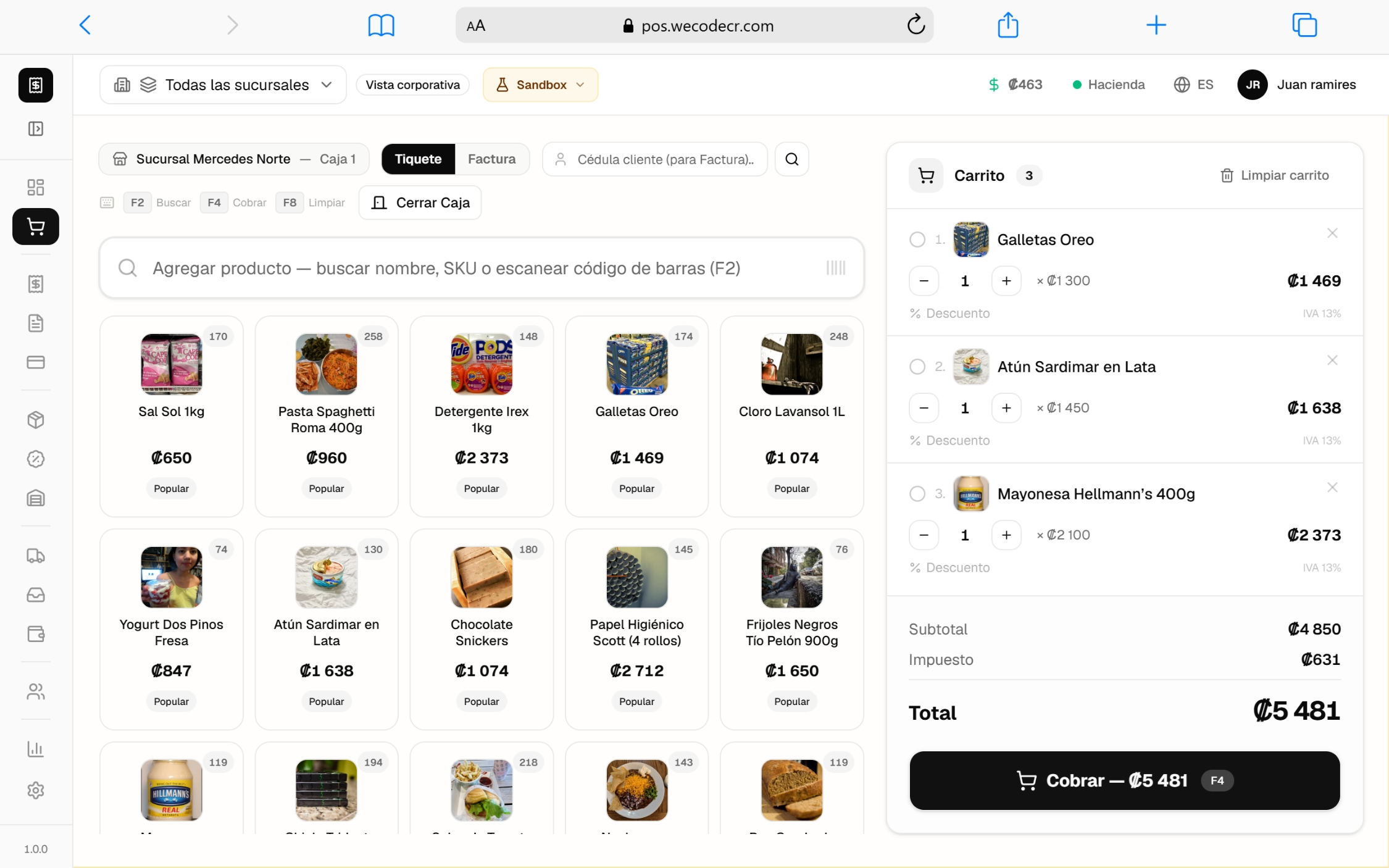Select the Tiquete tab
This screenshot has height=868, width=1389.
418,159
